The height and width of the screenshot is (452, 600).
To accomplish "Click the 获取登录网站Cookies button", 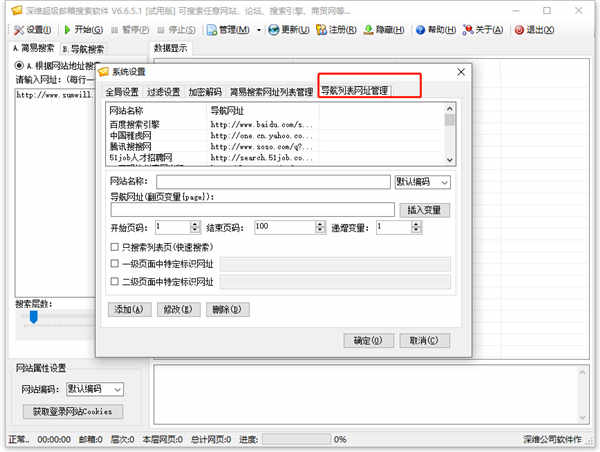I will coord(73,412).
